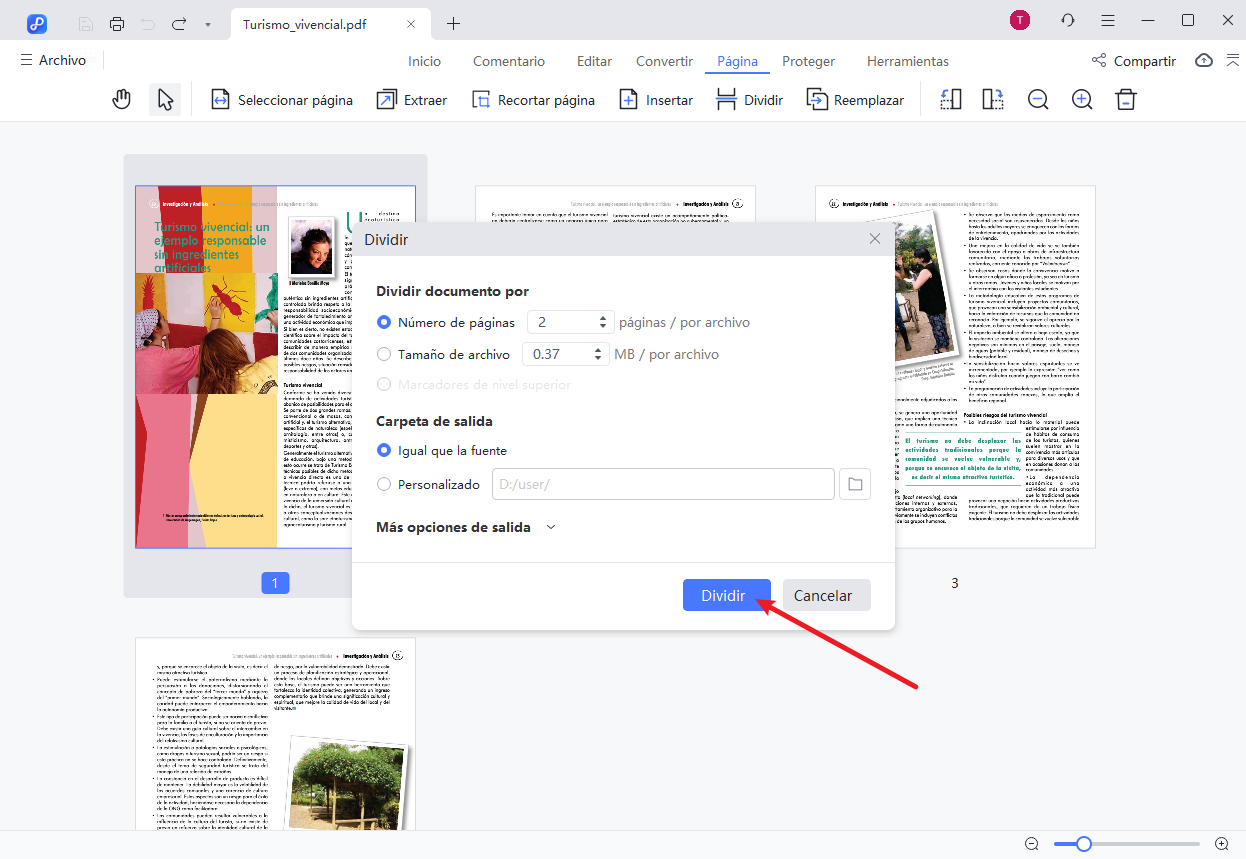Screen dimensions: 1246x859
Task: Click the cloud upload icon near Compartir
Action: point(1203,60)
